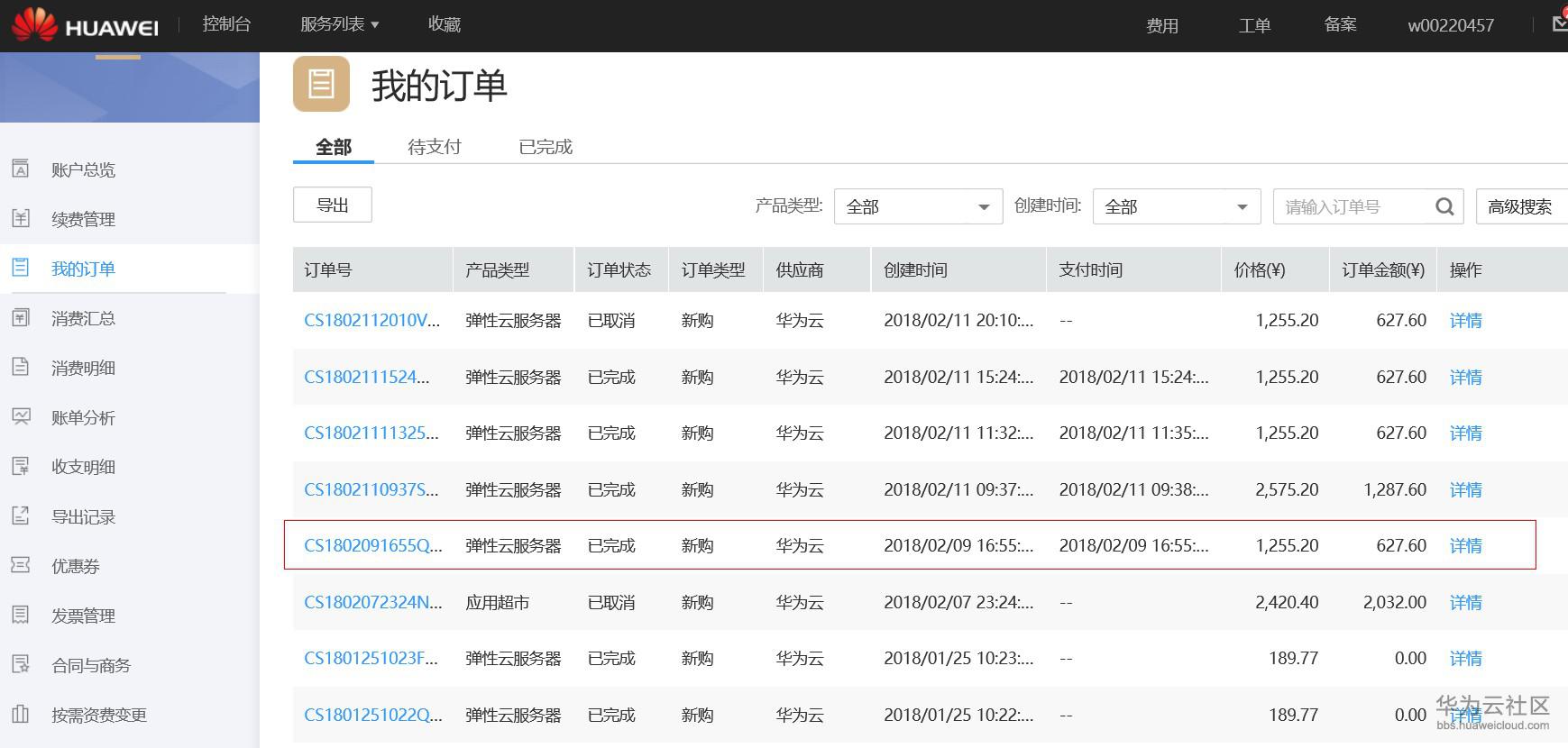The height and width of the screenshot is (748, 1568).
Task: Click the 应用超市 product type cell
Action: (x=497, y=602)
